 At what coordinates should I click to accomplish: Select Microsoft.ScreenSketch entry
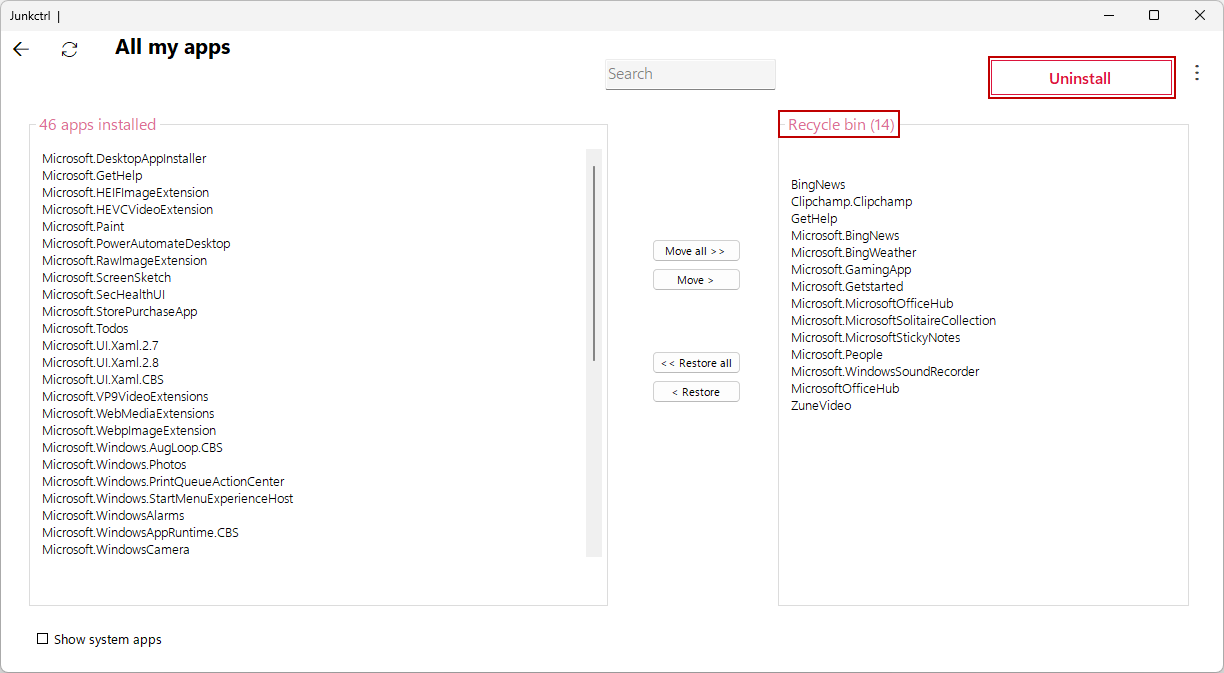[106, 278]
